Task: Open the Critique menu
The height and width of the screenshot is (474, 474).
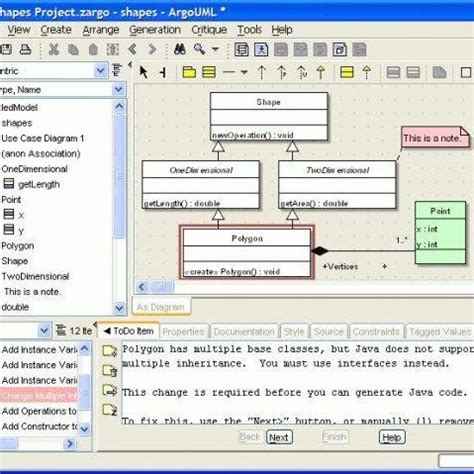Action: pos(209,30)
